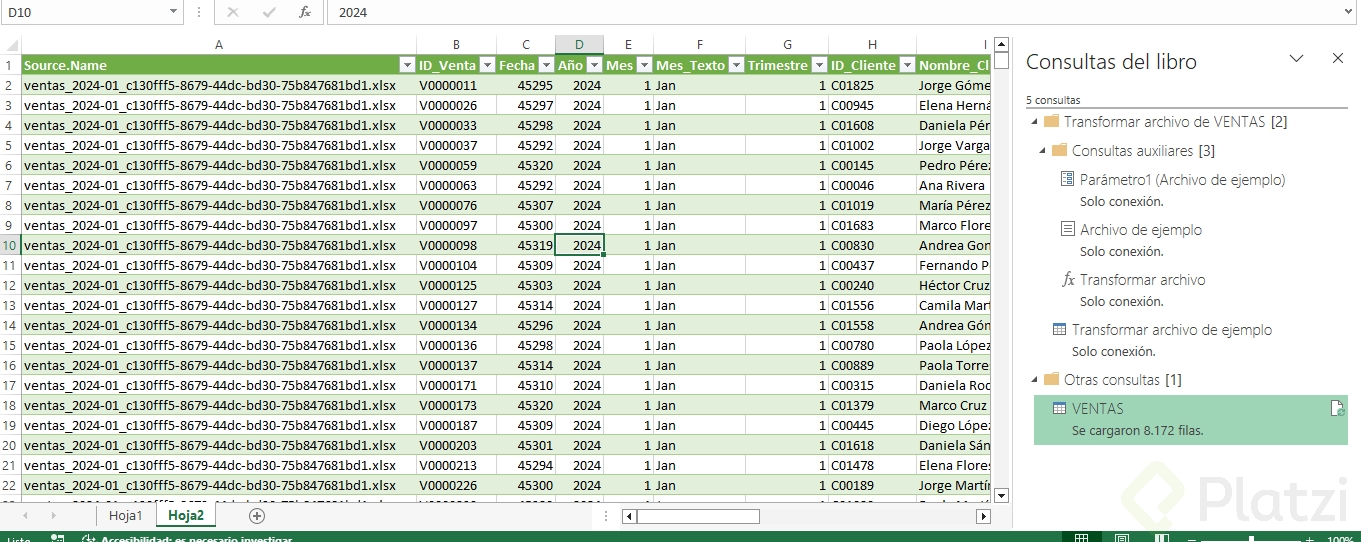The image size is (1361, 542).
Task: Open the Mes column filter dropdown
Action: point(644,65)
